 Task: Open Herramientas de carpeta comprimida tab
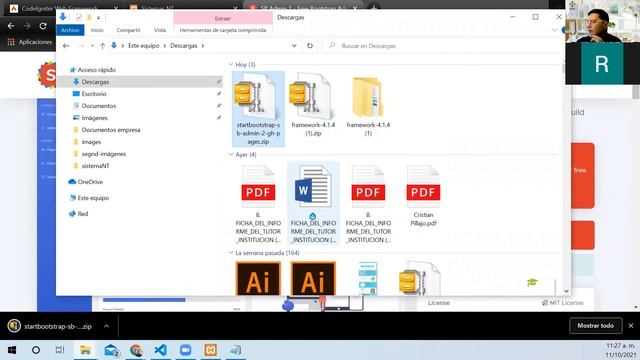223,30
